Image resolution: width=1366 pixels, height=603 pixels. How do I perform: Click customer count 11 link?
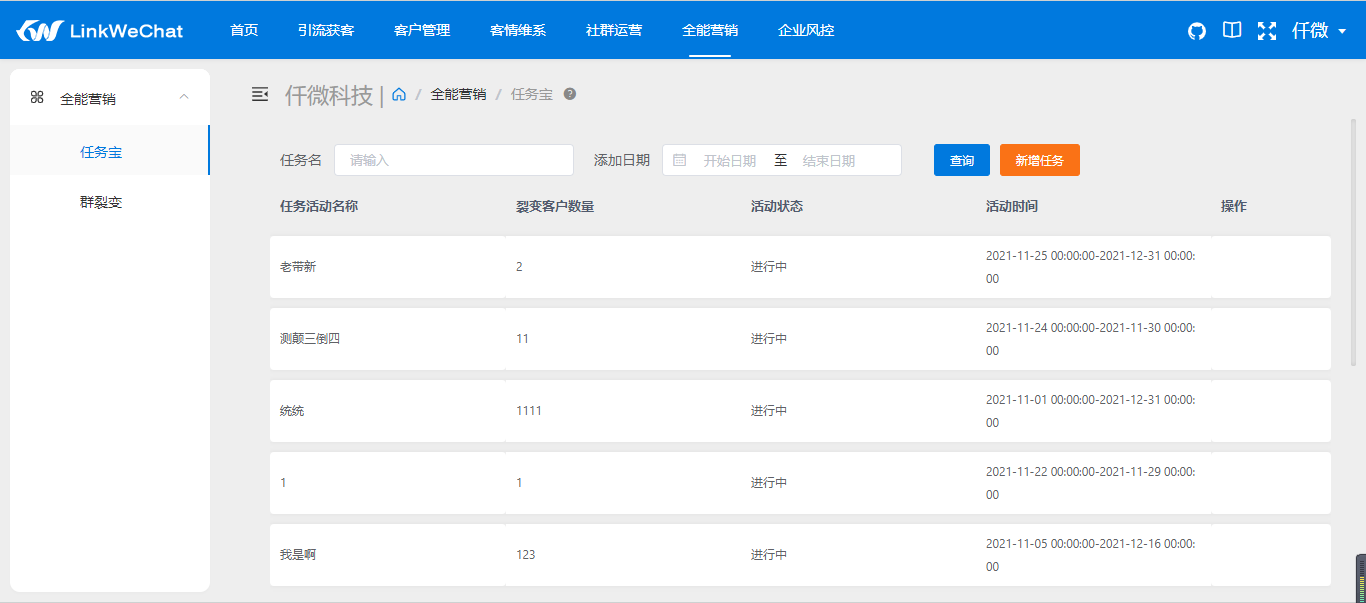[x=522, y=339]
